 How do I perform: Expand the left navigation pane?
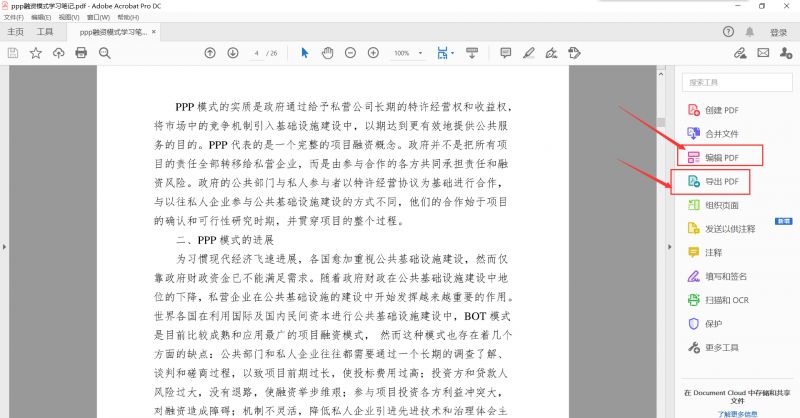(x=6, y=246)
